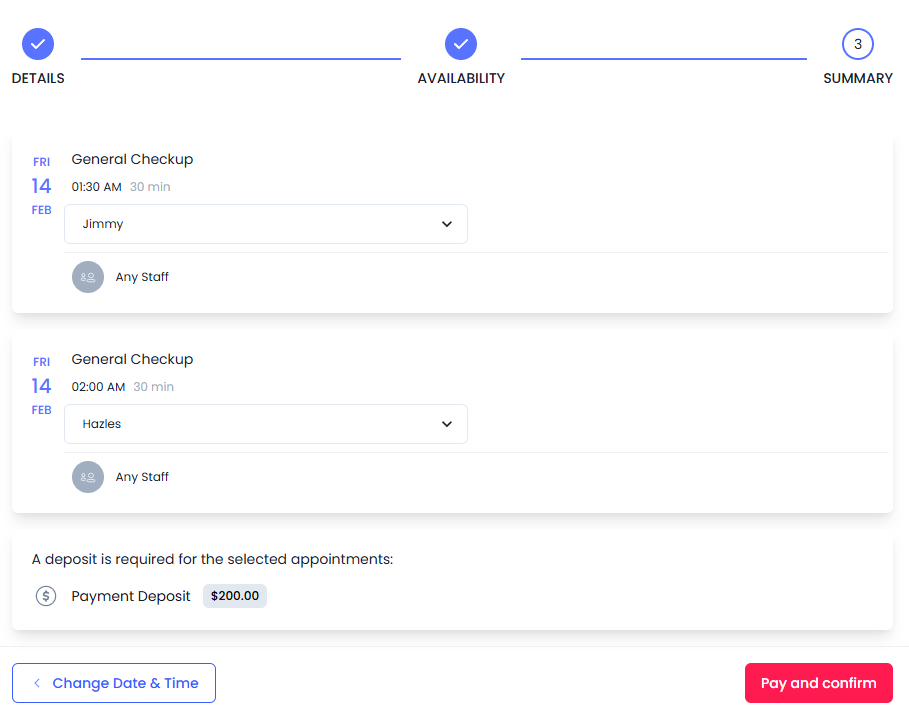Viewport: 909px width, 720px height.
Task: Click the Details step checkmark icon
Action: tap(38, 44)
